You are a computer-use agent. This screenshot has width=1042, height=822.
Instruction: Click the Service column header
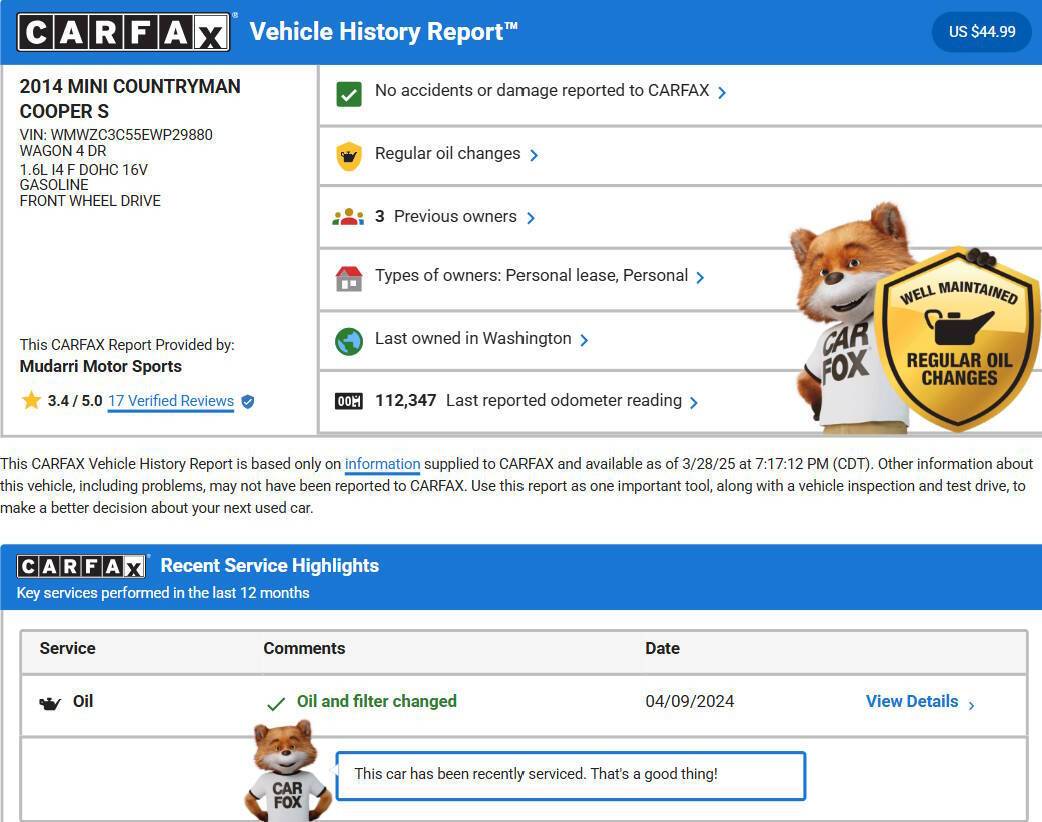(x=67, y=648)
